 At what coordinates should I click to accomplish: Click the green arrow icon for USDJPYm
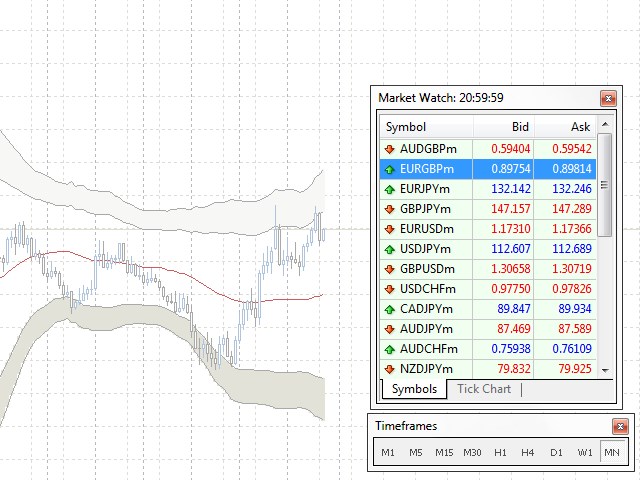pyautogui.click(x=389, y=249)
